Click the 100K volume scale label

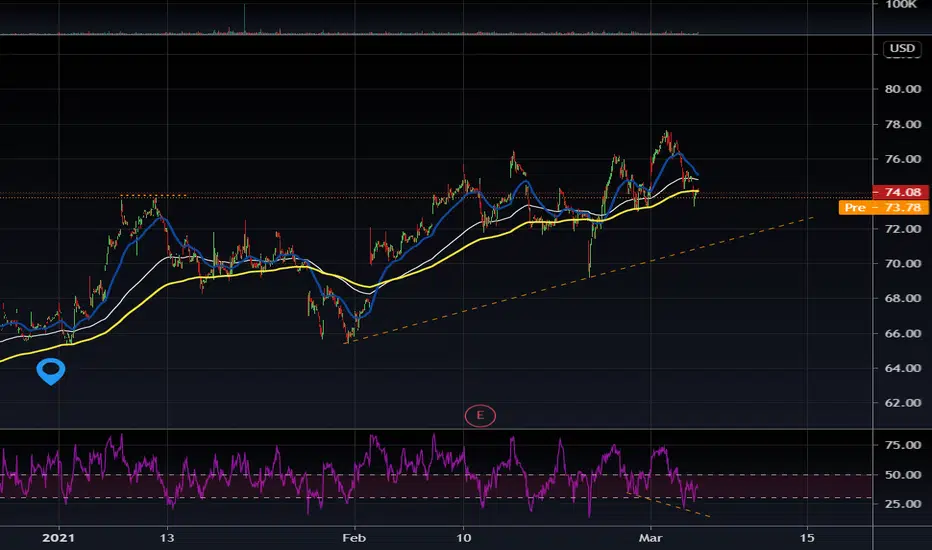[901, 5]
